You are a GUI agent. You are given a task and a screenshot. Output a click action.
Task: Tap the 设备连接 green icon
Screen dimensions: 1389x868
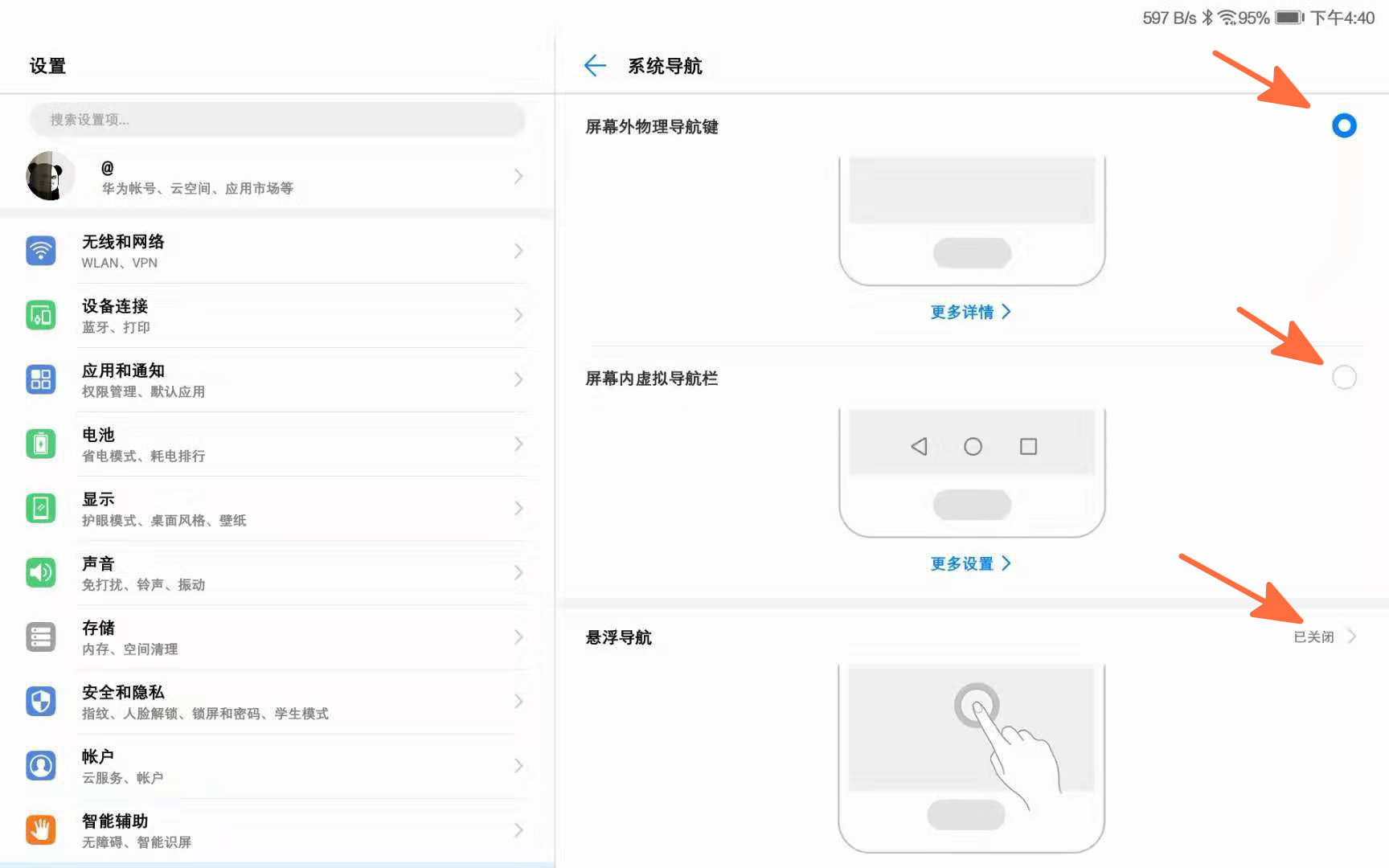41,315
